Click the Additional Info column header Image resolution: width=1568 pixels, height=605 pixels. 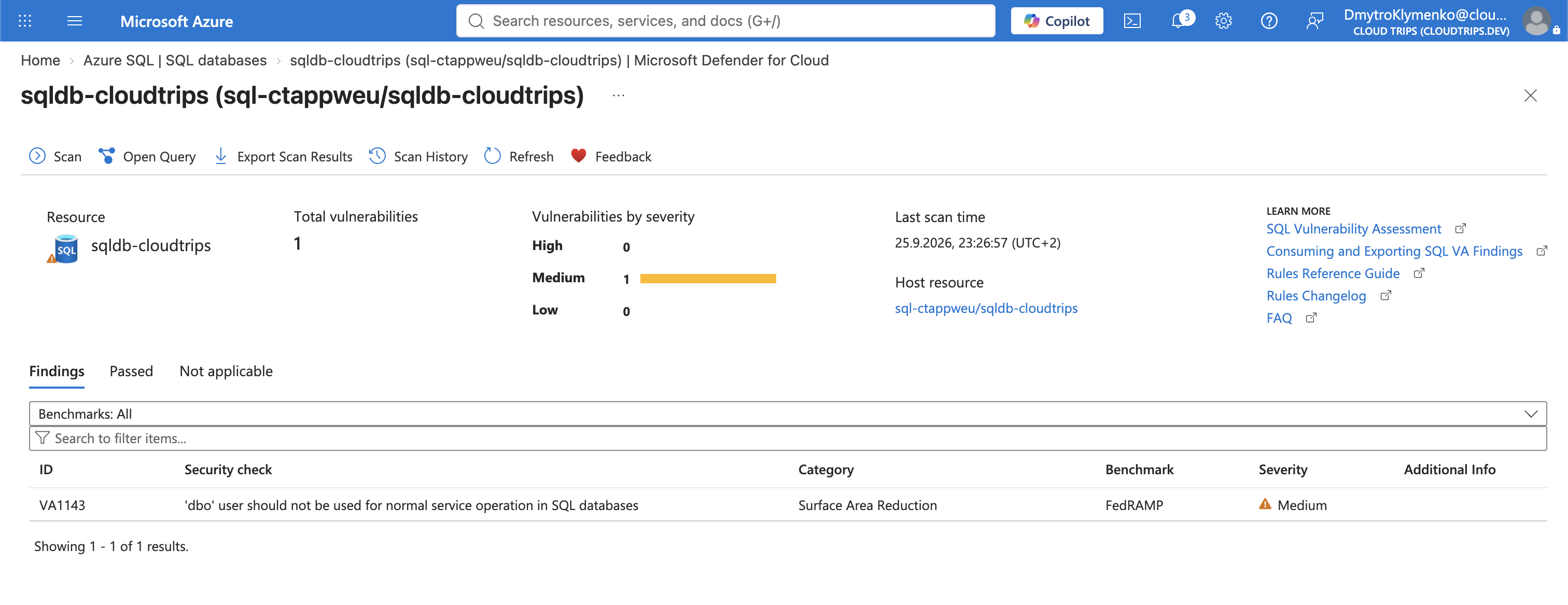1449,469
